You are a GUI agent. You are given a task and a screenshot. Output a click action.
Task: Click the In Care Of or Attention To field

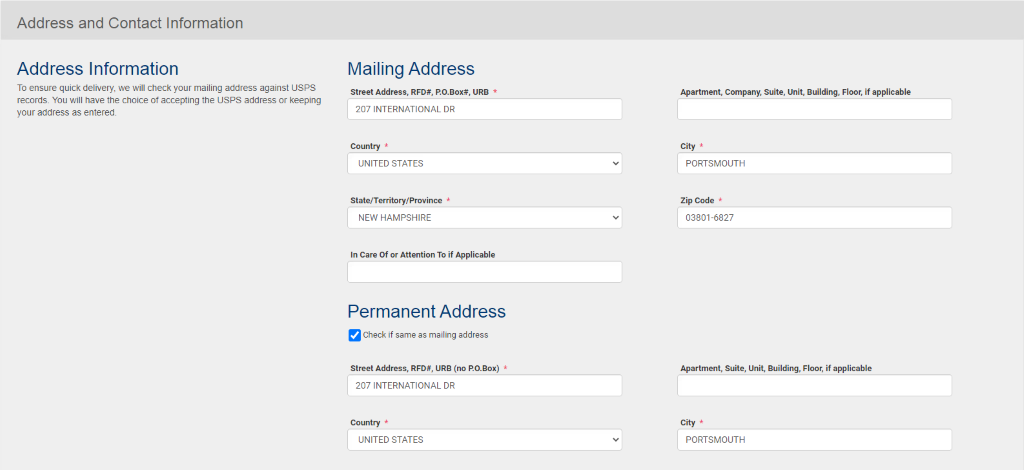485,272
